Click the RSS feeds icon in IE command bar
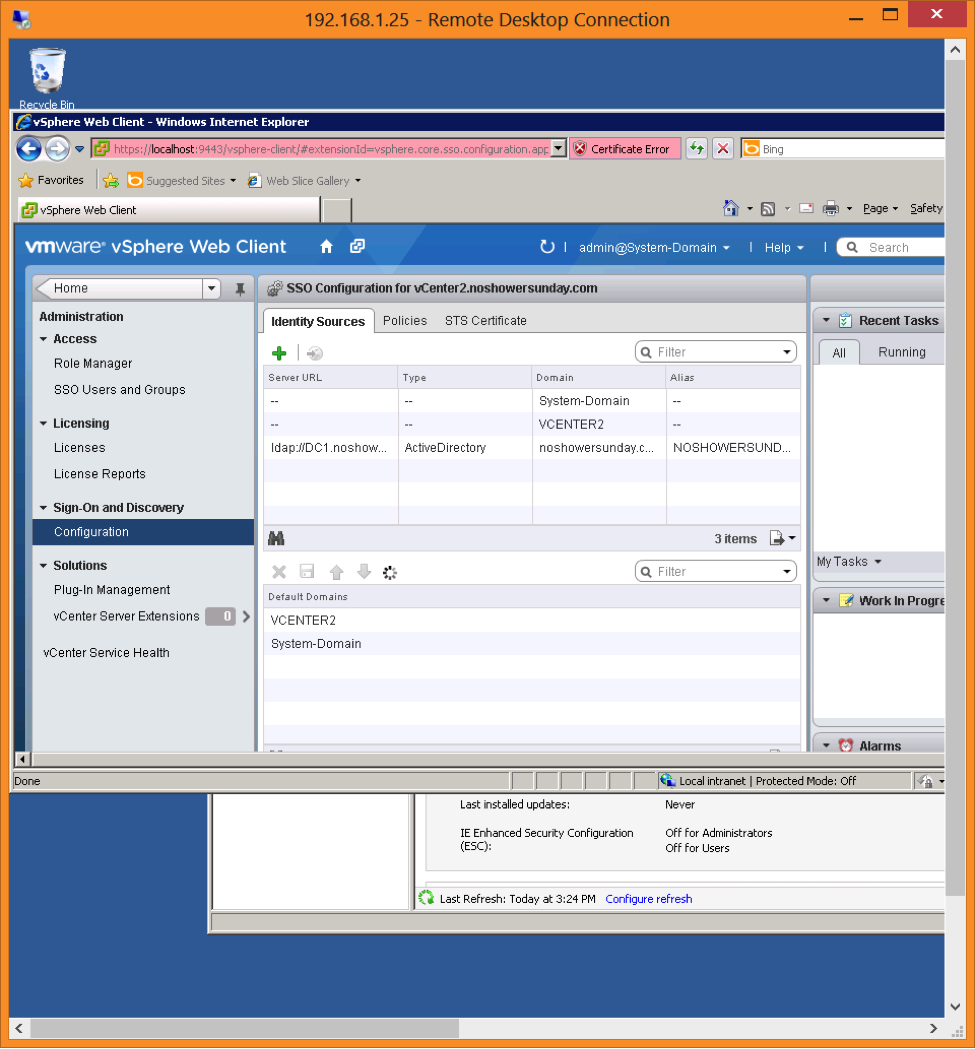The image size is (975, 1049). click(768, 209)
